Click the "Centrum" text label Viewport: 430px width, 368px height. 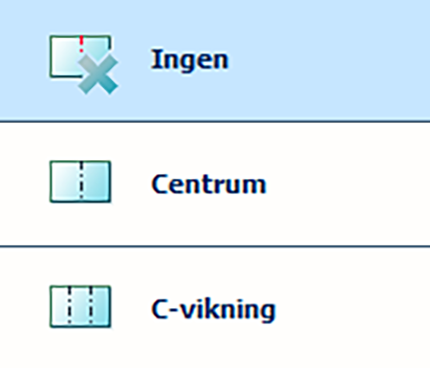click(x=209, y=184)
